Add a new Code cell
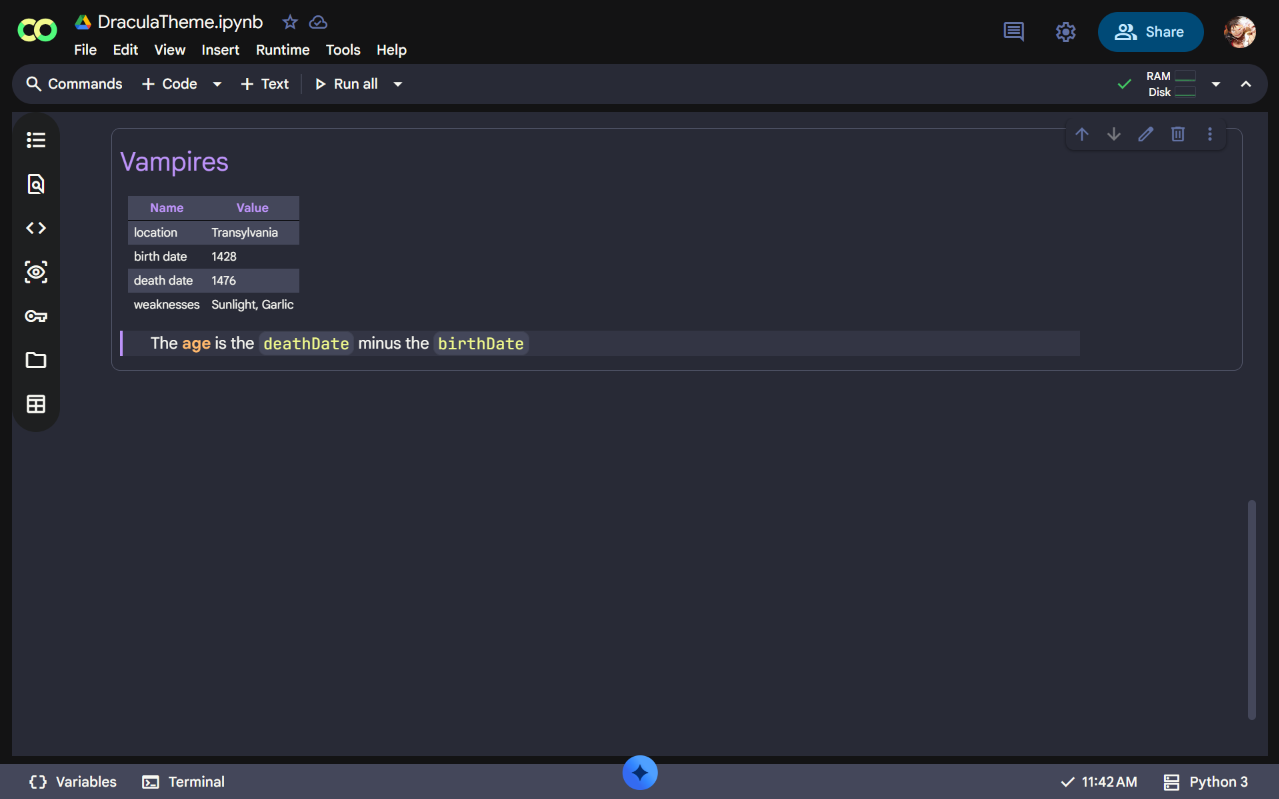 click(169, 84)
